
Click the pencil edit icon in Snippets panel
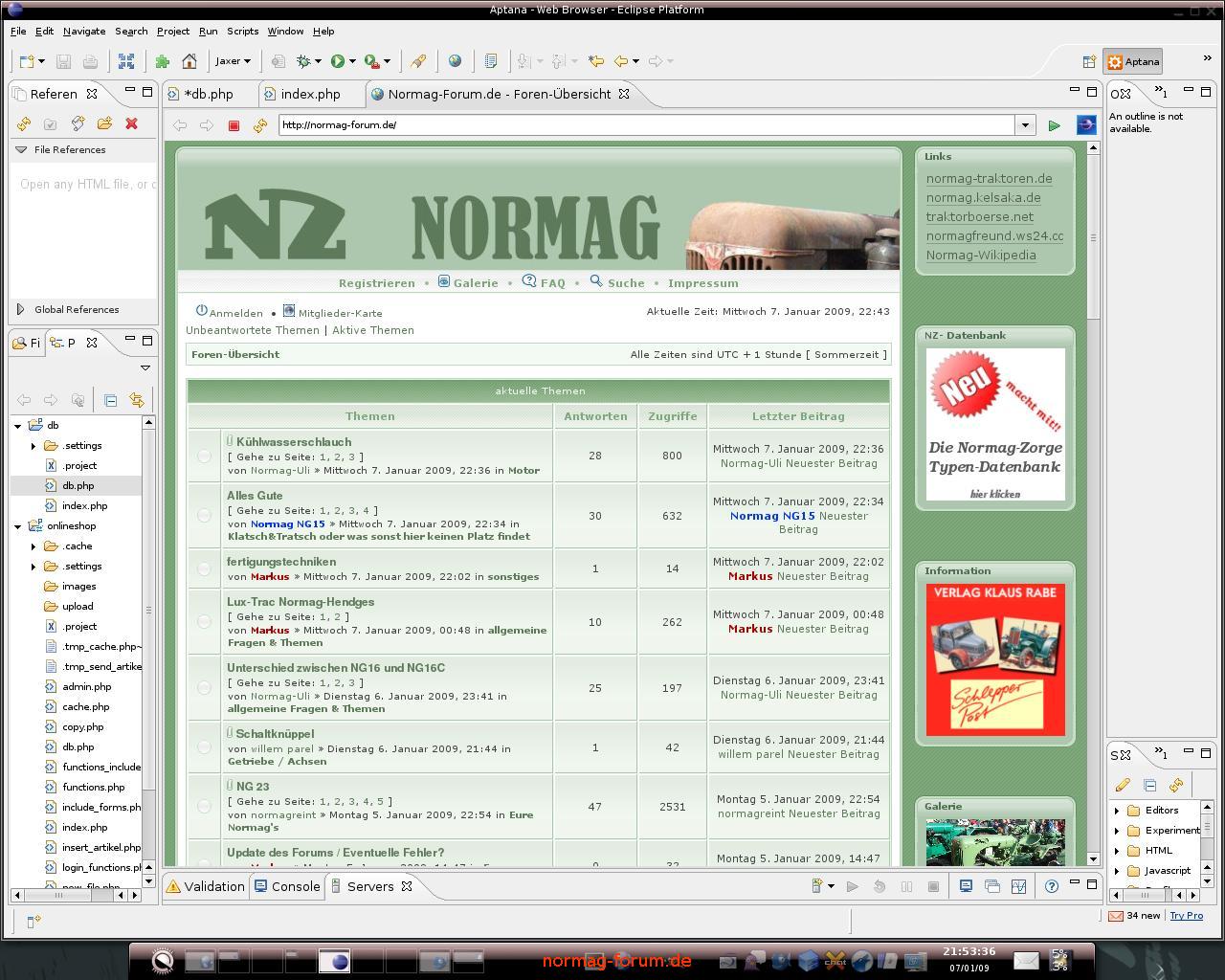tap(1123, 785)
